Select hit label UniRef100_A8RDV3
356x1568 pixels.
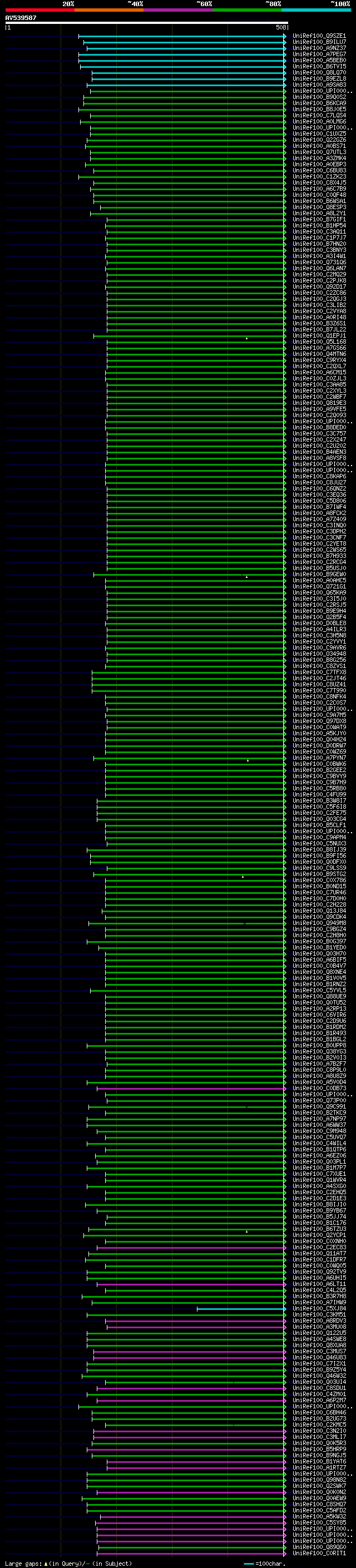[319, 1321]
